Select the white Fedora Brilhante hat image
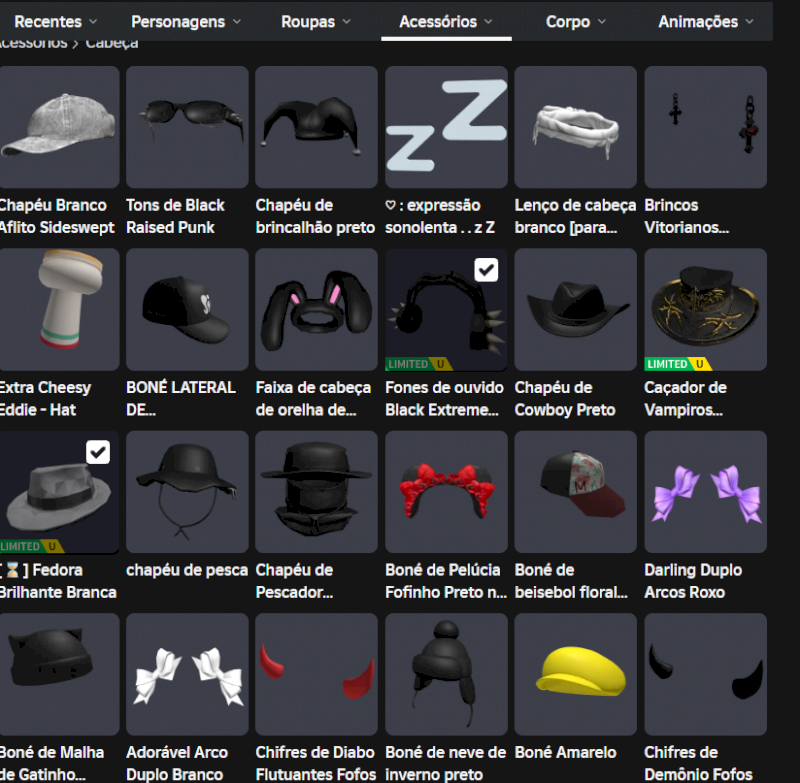Screen dimensions: 800x783 pos(59,492)
